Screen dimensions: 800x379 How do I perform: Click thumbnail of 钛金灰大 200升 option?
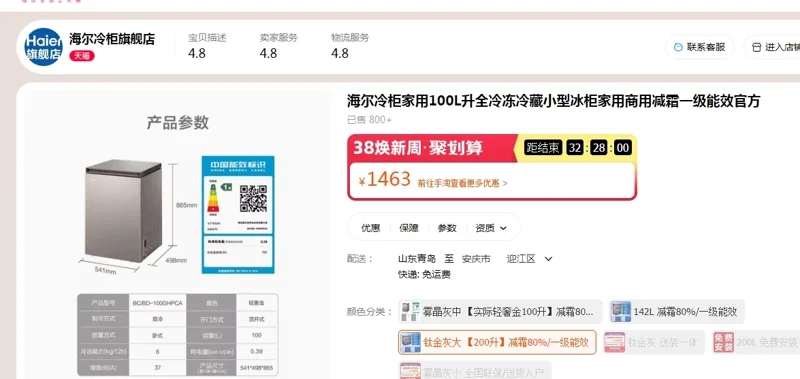411,342
